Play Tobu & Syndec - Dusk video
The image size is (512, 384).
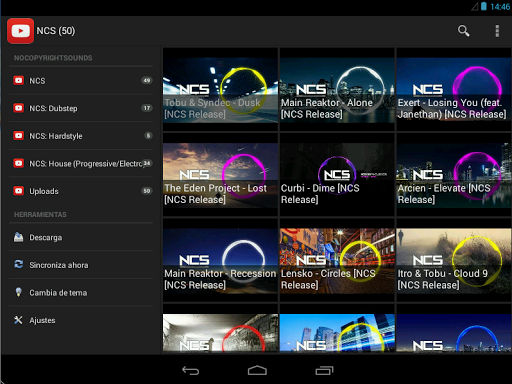pos(220,90)
